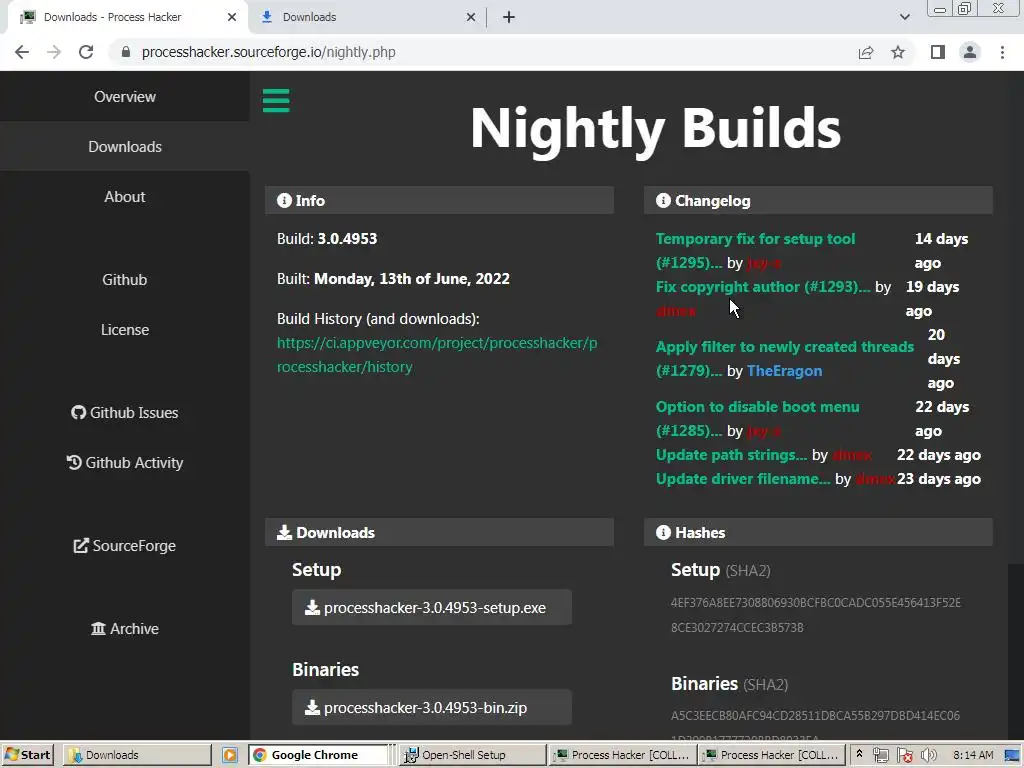Screen dimensions: 1024x768
Task: Switch to Downloads folder in taskbar
Action: point(137,755)
